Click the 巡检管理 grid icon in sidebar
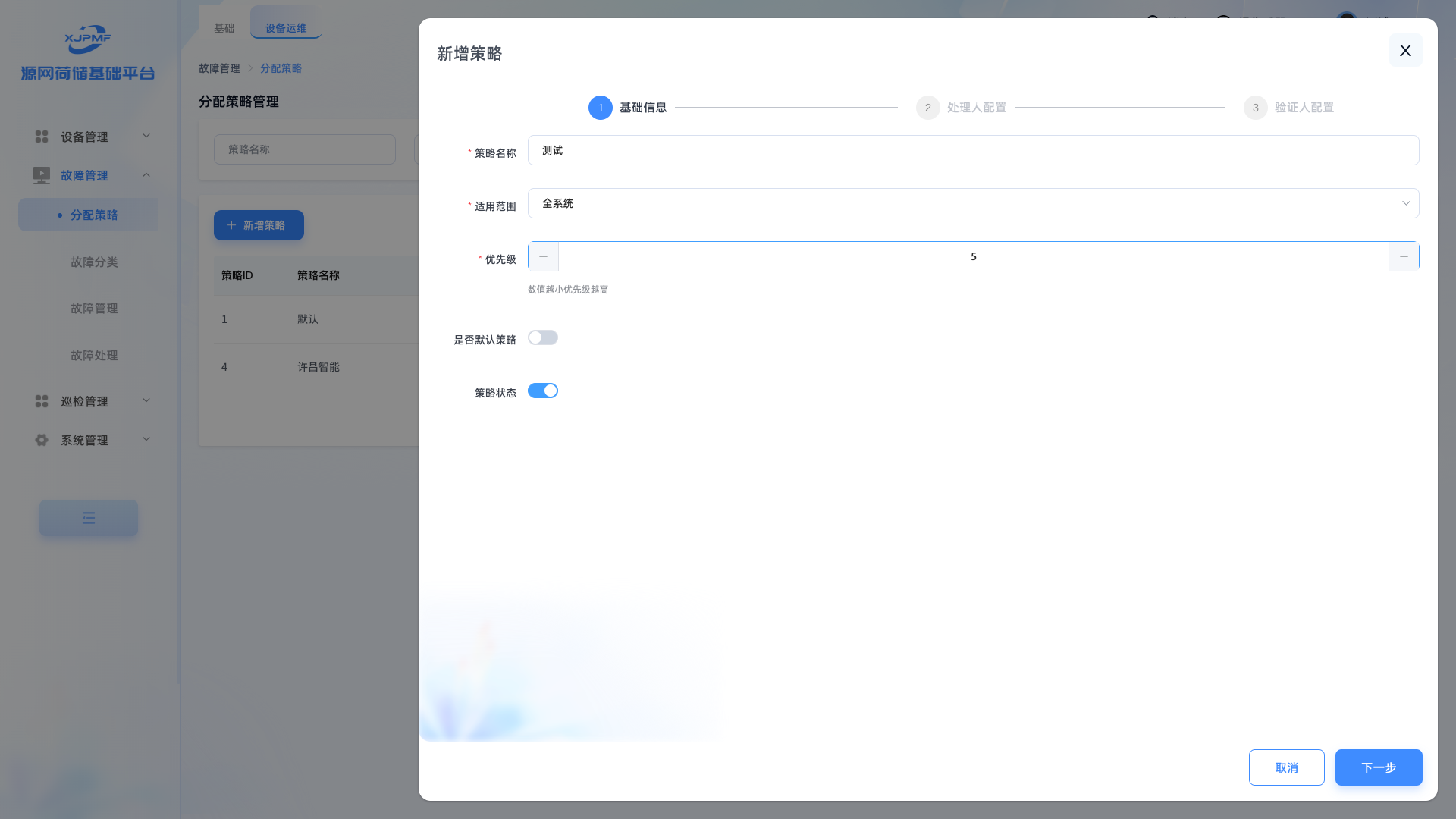This screenshot has height=819, width=1456. pos(42,401)
